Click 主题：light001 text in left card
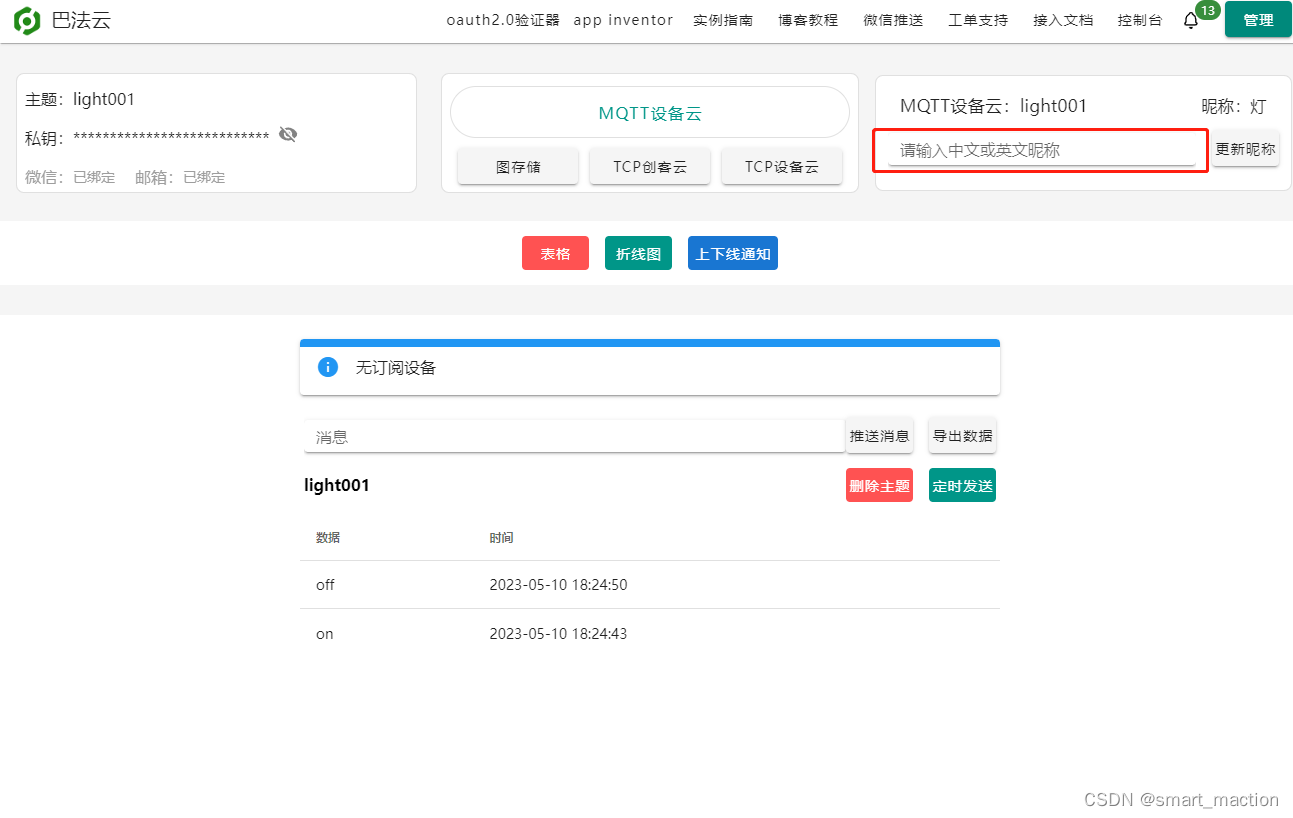This screenshot has height=818, width=1293. 80,99
